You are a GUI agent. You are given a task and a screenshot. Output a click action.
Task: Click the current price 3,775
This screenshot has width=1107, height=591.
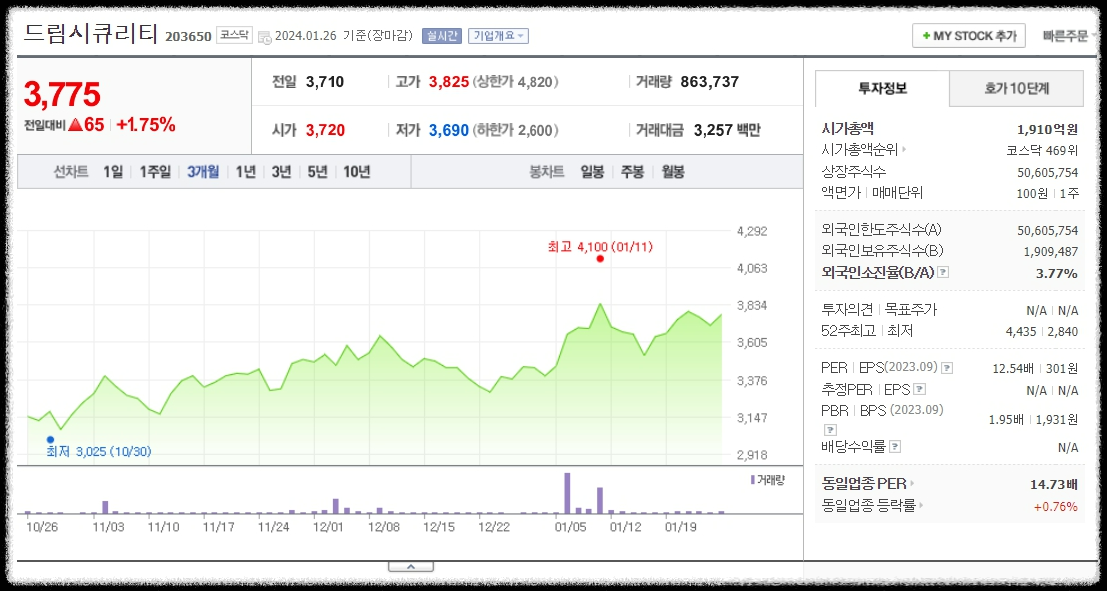tap(62, 94)
